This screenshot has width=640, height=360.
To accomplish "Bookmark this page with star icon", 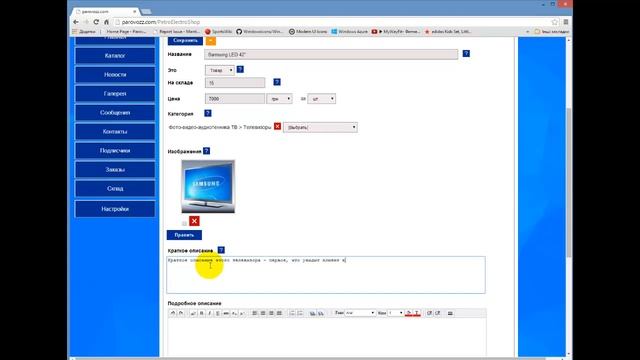I will coord(555,22).
